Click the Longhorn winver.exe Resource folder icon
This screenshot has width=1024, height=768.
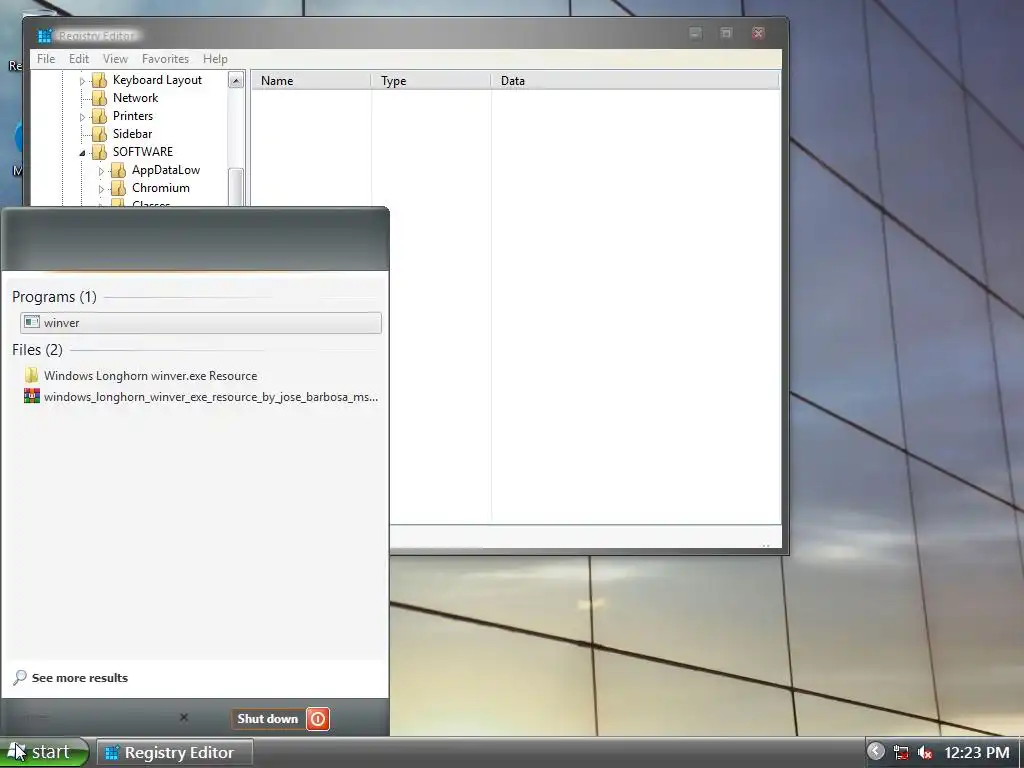[x=31, y=375]
